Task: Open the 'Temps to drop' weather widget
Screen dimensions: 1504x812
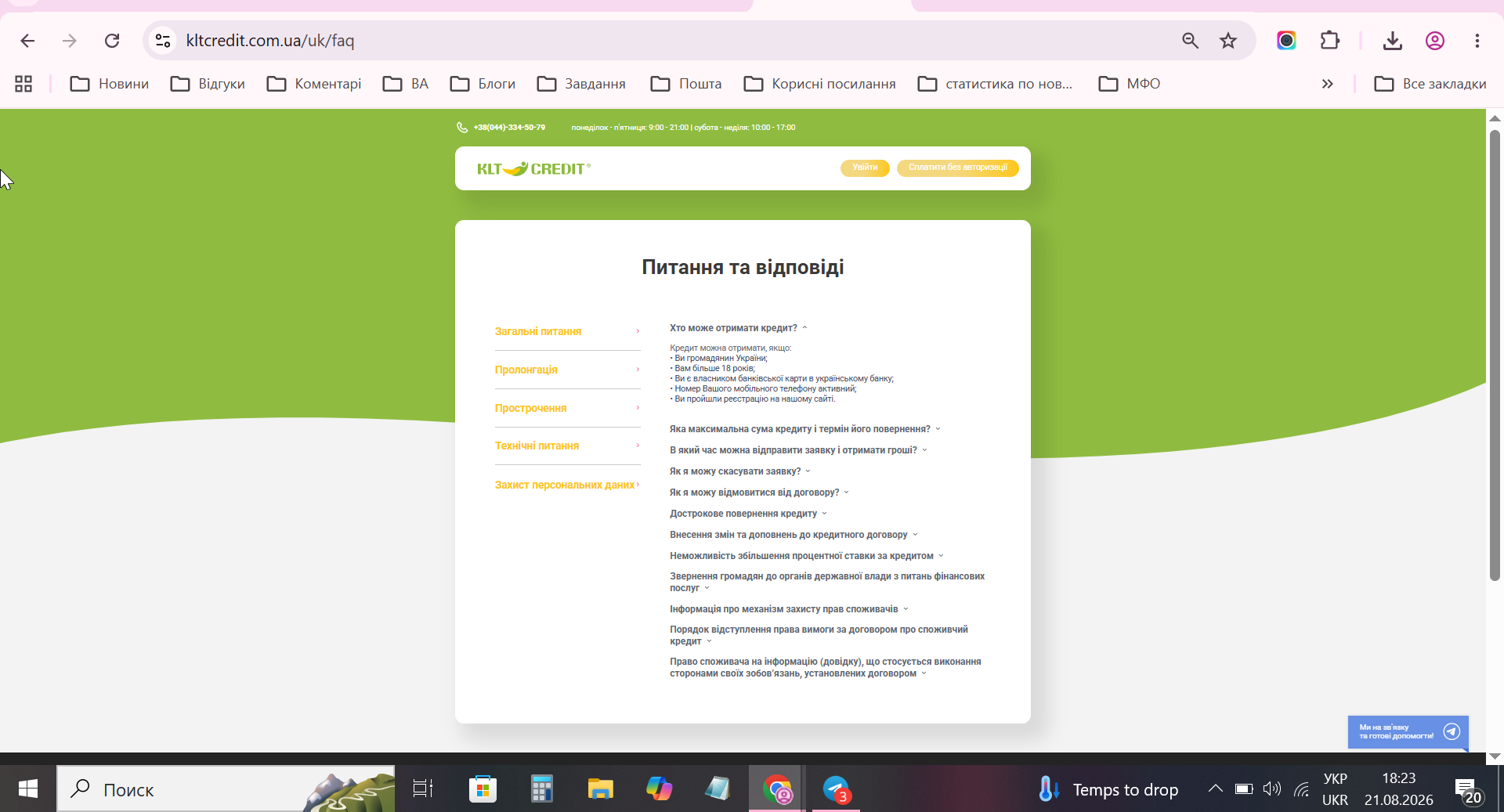Action: [x=1108, y=789]
